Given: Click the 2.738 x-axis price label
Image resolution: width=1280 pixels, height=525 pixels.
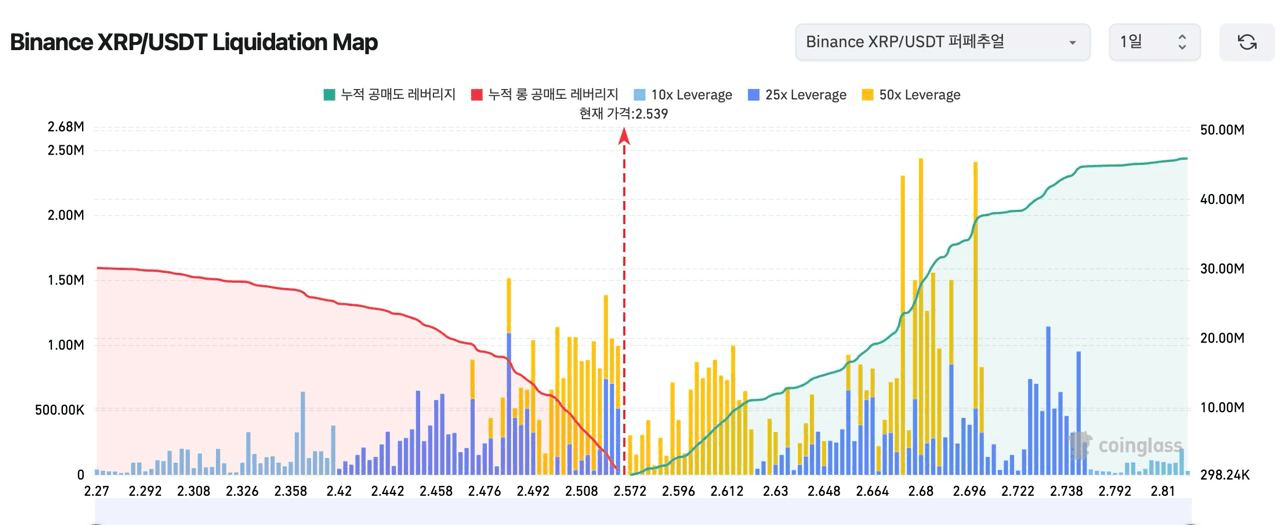Looking at the screenshot, I should coord(1065,491).
